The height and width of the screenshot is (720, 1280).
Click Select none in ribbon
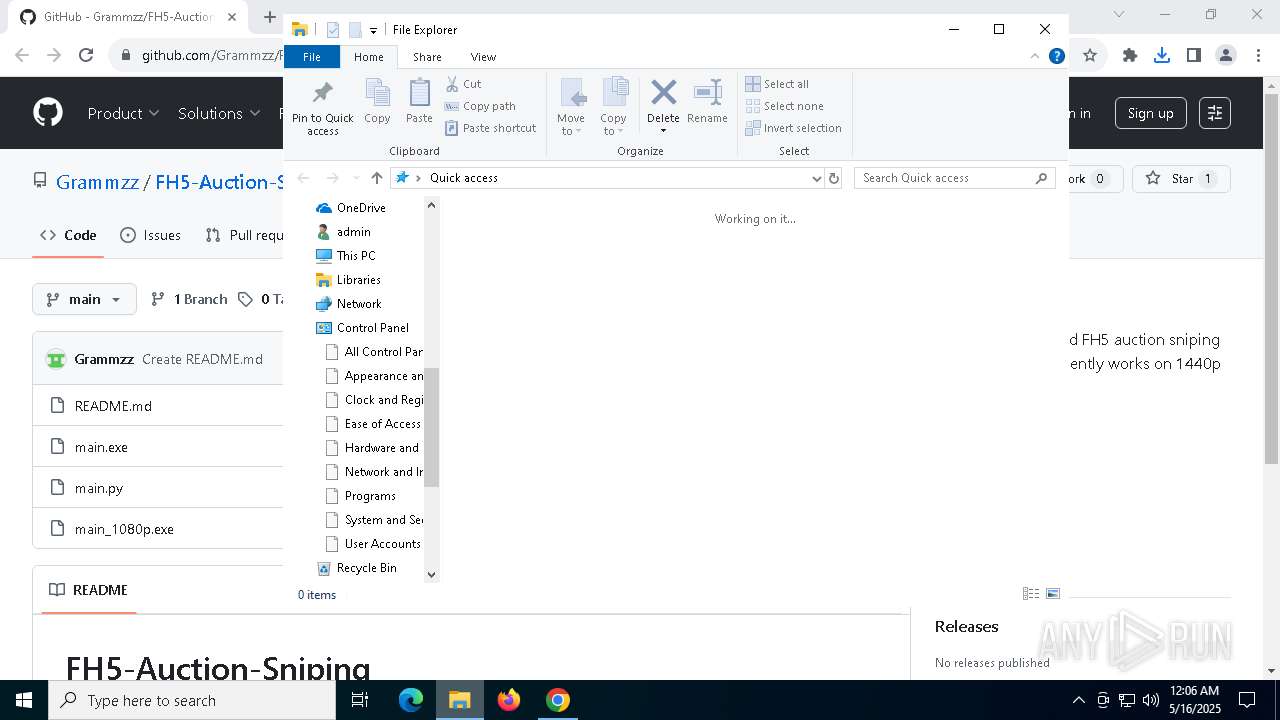coord(785,106)
